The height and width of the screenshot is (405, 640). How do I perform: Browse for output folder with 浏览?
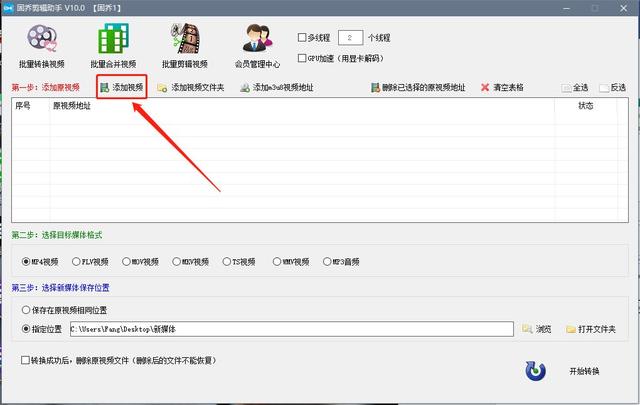coord(538,329)
